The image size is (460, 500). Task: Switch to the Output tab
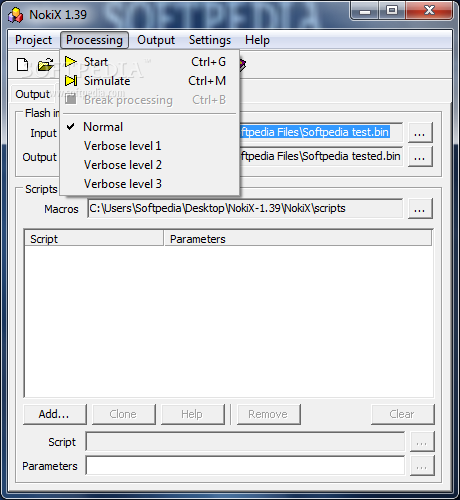point(33,94)
